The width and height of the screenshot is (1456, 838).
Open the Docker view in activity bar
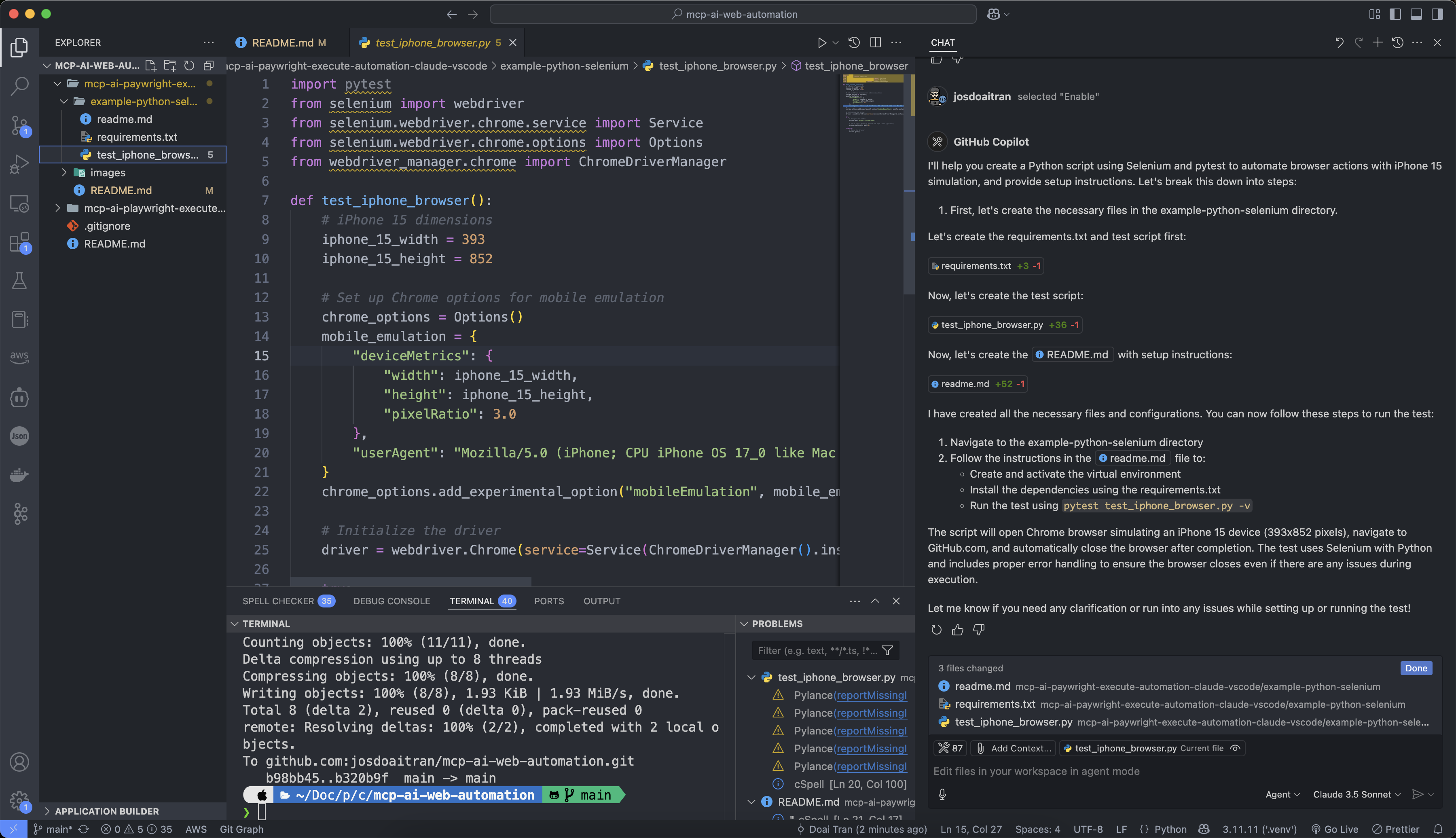[x=19, y=475]
